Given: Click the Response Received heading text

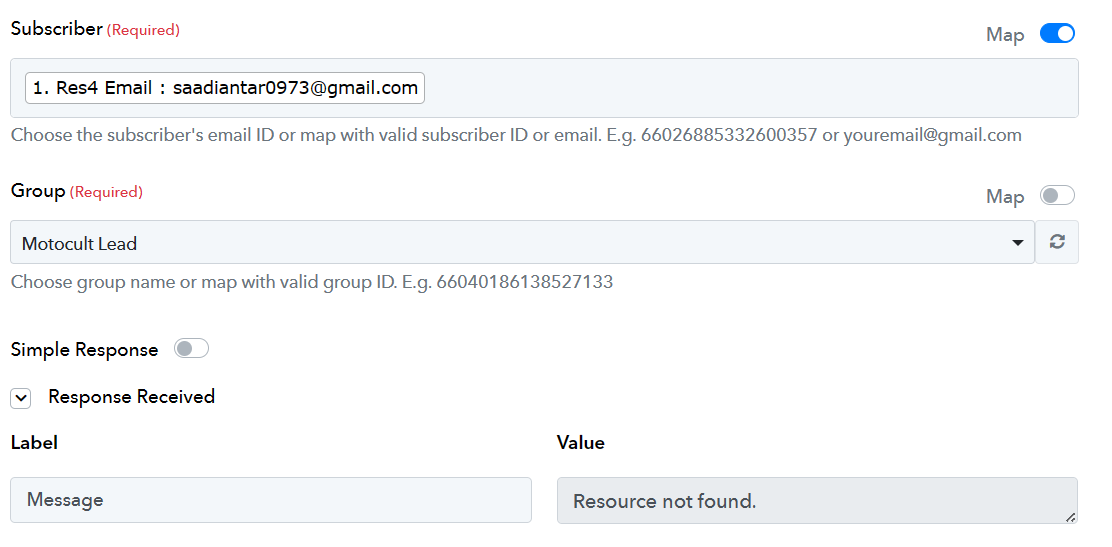Looking at the screenshot, I should tap(131, 397).
